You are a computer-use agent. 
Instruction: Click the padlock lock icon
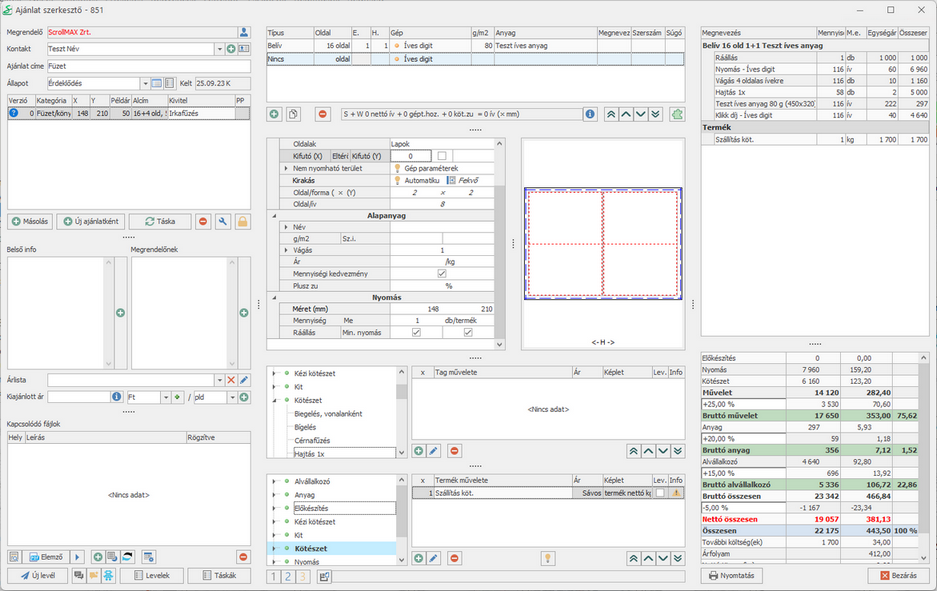(x=242, y=221)
